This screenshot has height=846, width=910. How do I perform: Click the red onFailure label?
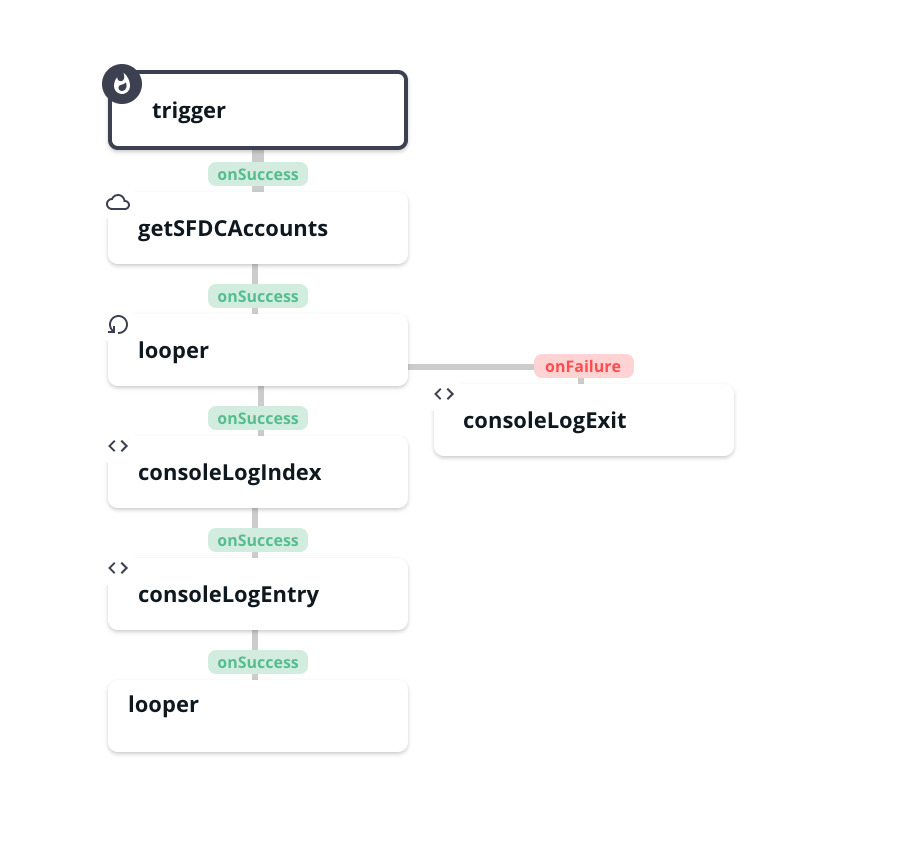point(583,366)
